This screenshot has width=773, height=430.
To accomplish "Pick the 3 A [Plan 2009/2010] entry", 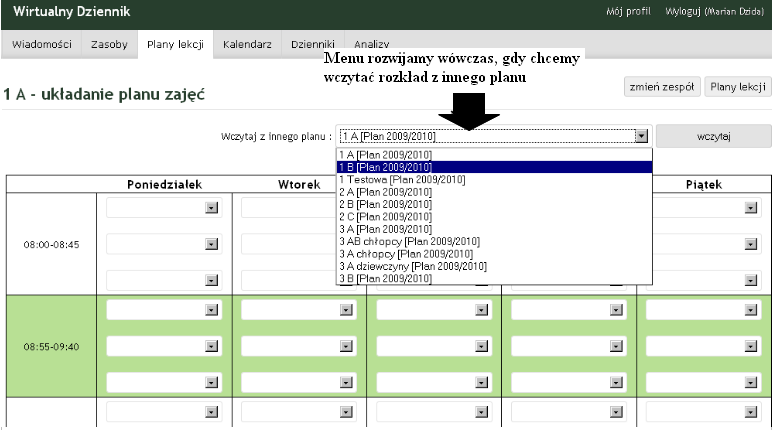I will [494, 229].
